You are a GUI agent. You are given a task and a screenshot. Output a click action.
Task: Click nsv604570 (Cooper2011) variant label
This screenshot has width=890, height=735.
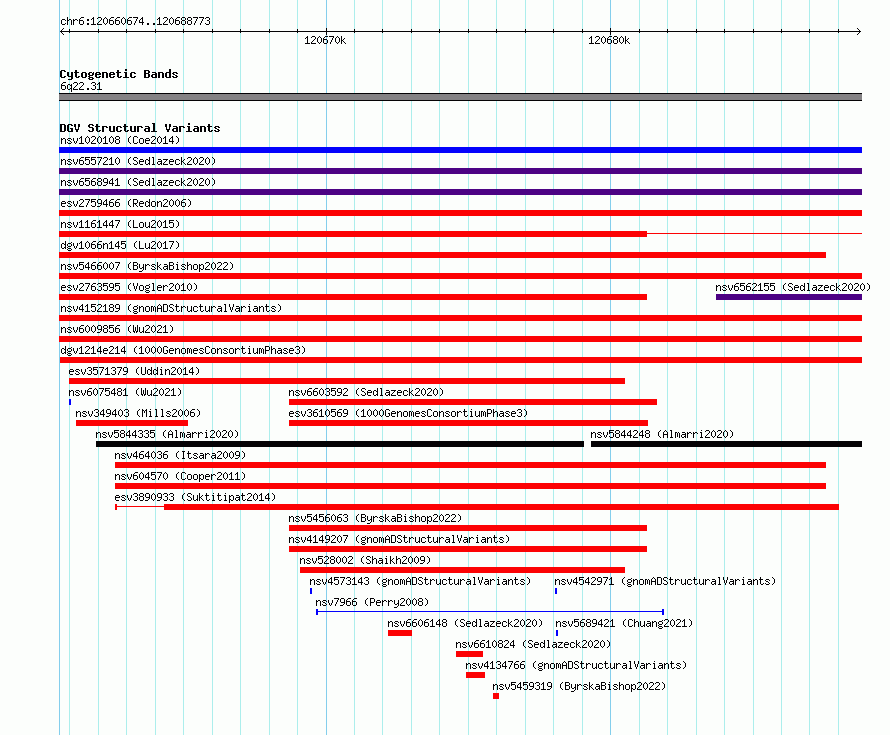point(180,476)
